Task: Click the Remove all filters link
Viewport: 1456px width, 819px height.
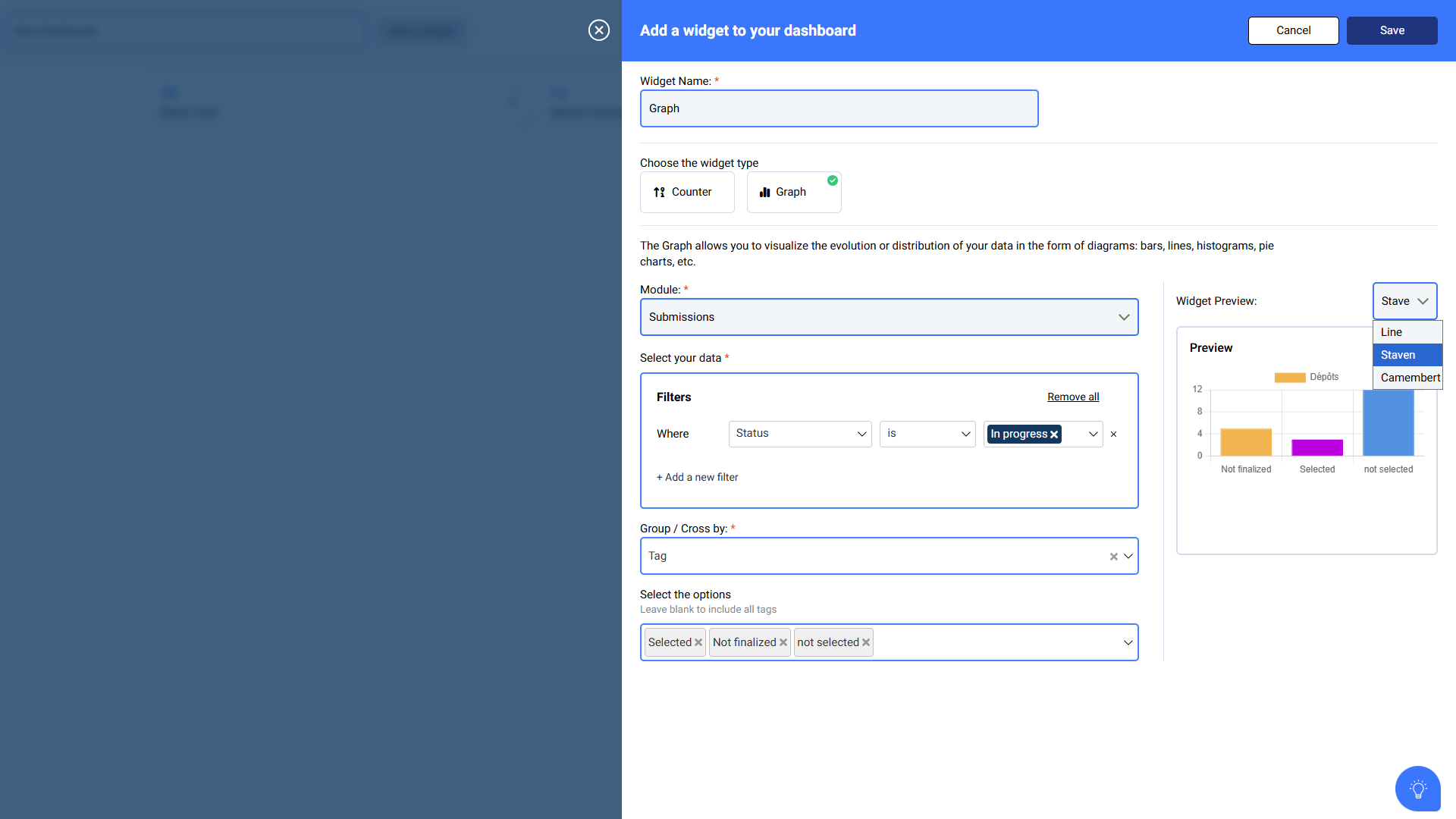Action: coord(1072,397)
